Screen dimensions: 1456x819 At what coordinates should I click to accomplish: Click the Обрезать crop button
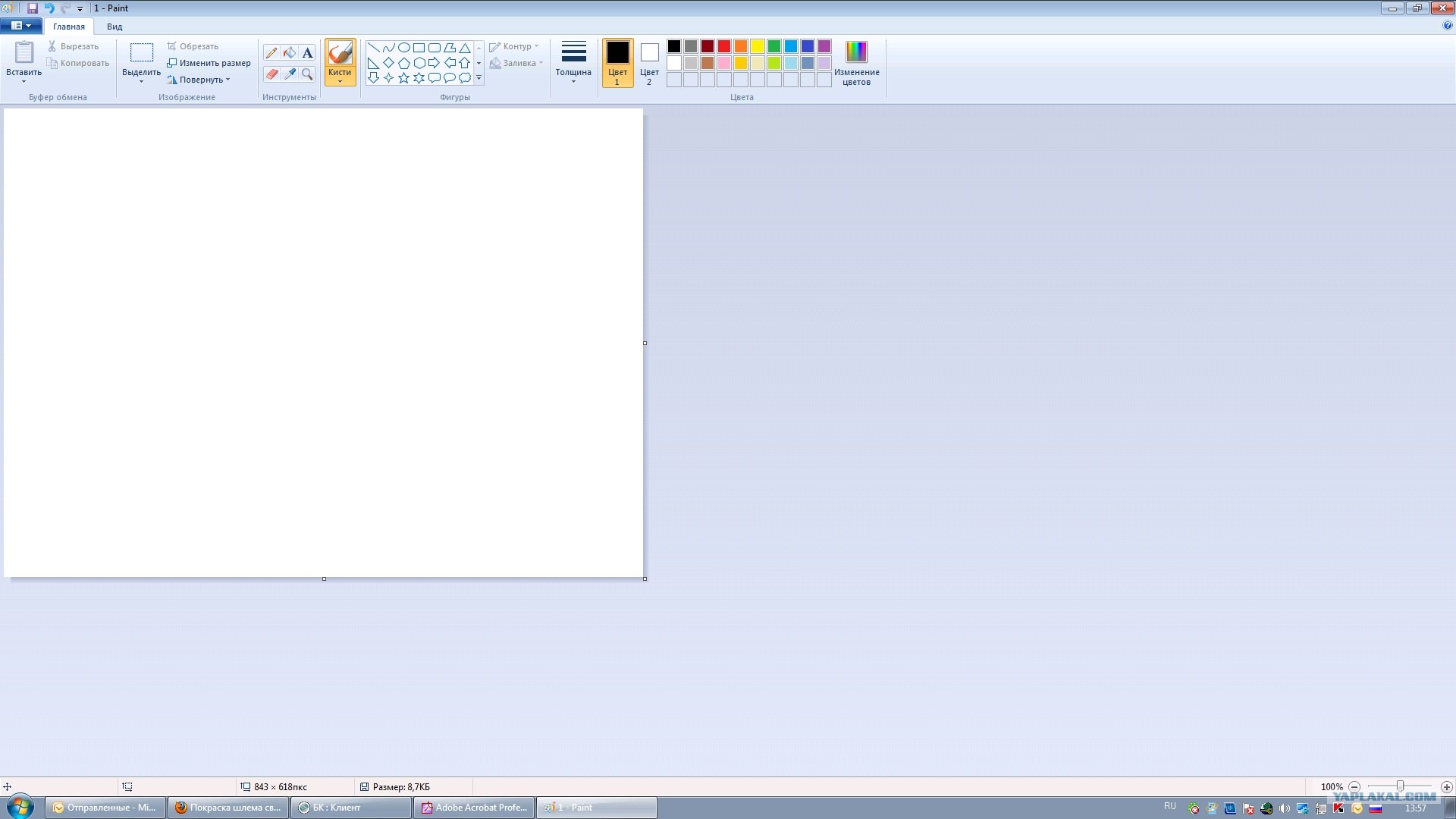[x=193, y=46]
